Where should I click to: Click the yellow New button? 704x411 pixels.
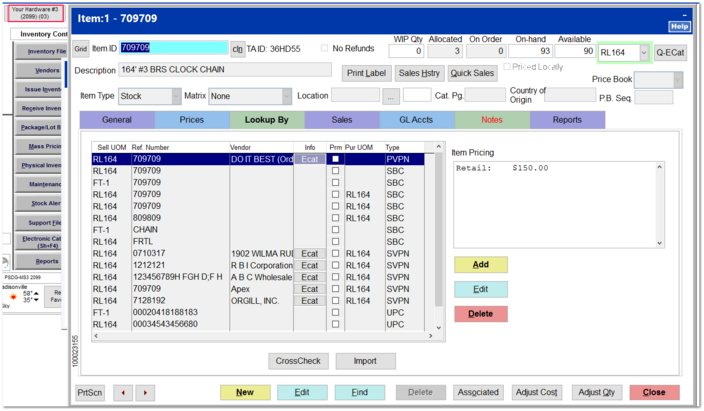click(245, 393)
